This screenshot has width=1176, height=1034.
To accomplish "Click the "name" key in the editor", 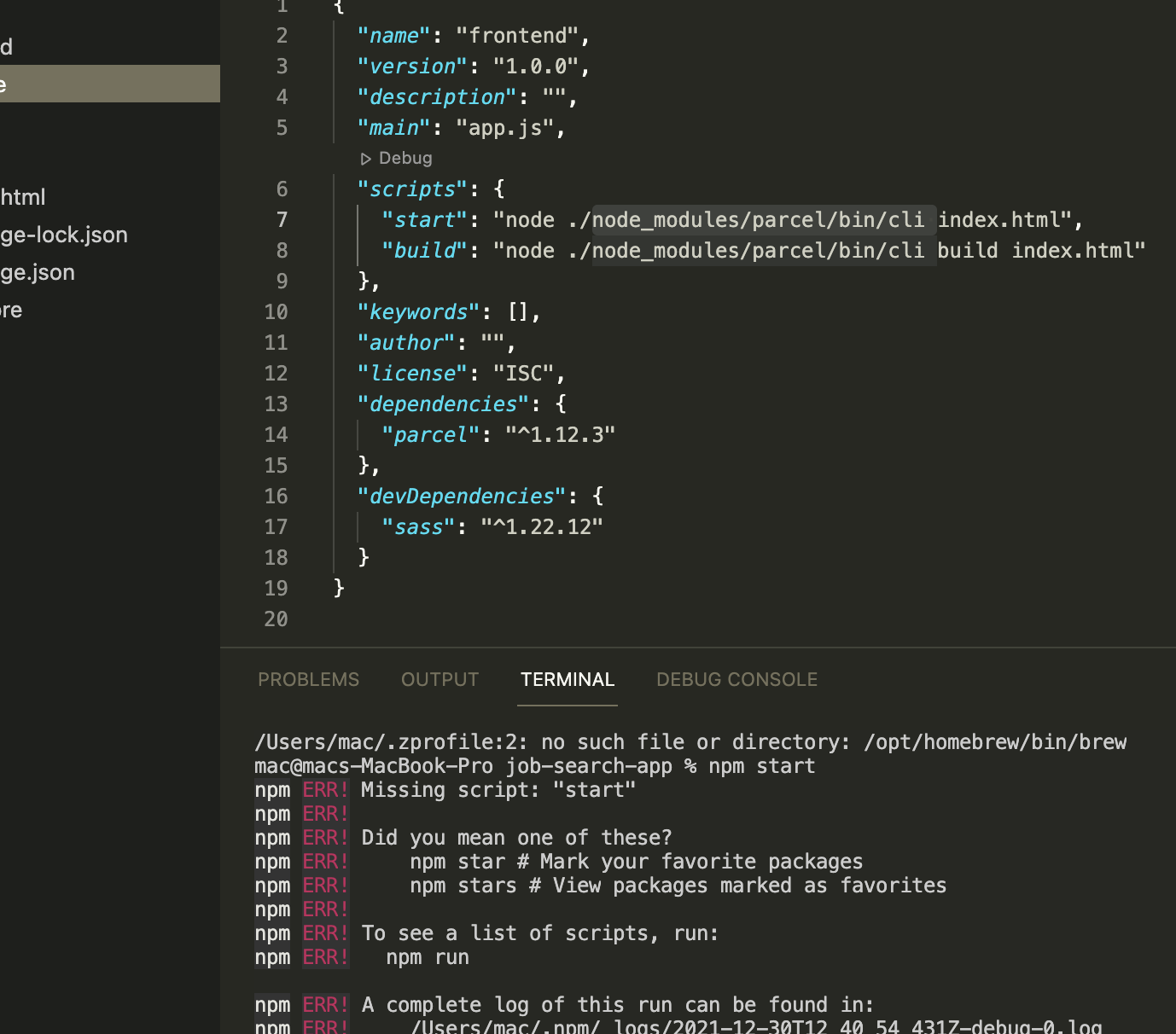I will [394, 36].
